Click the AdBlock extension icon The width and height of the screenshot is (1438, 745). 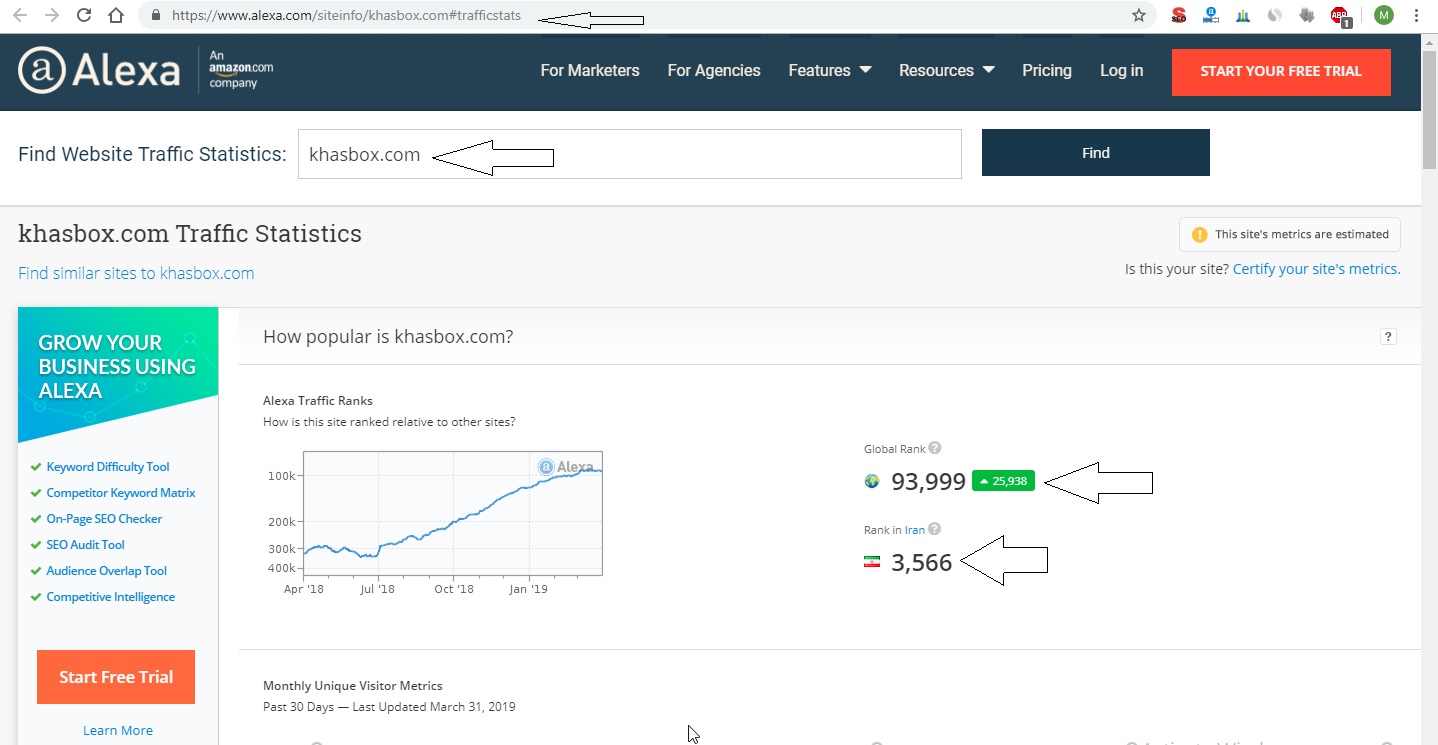[x=1339, y=15]
